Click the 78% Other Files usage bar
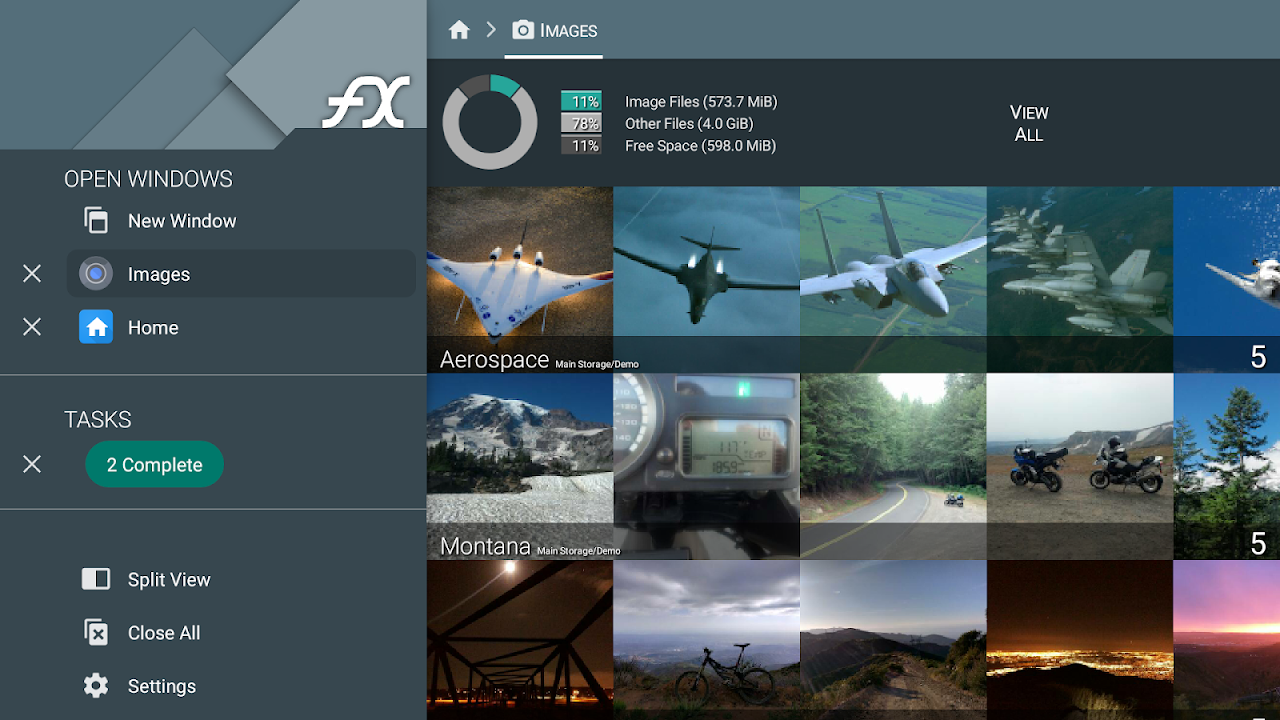Screen dimensions: 1280x720 (x=582, y=123)
